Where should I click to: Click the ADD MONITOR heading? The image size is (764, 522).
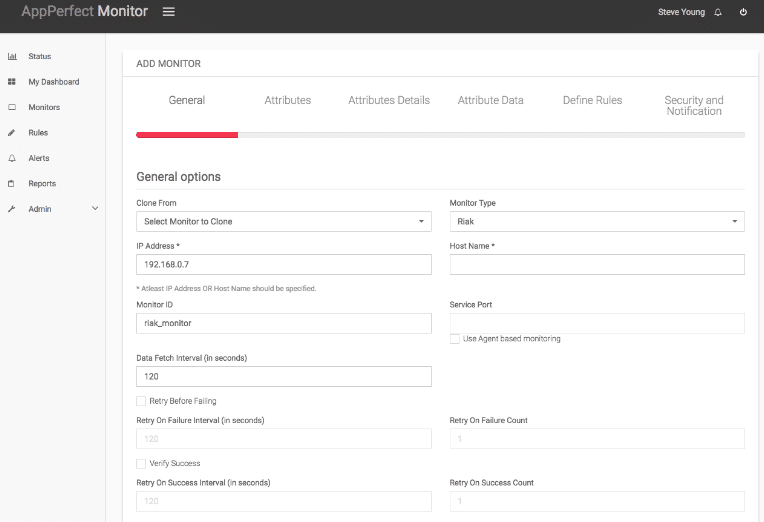[x=168, y=64]
